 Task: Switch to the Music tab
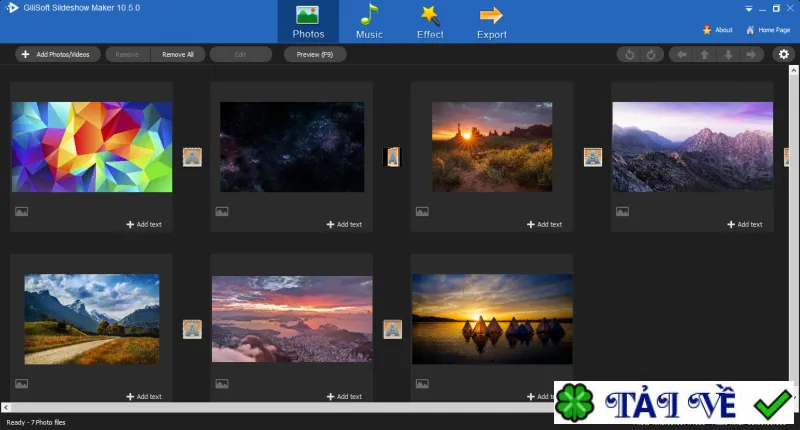pos(369,21)
